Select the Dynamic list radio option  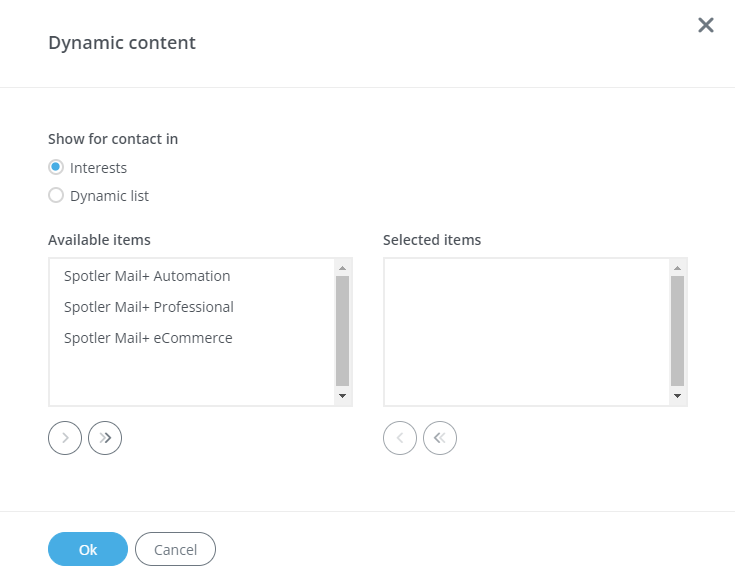56,196
